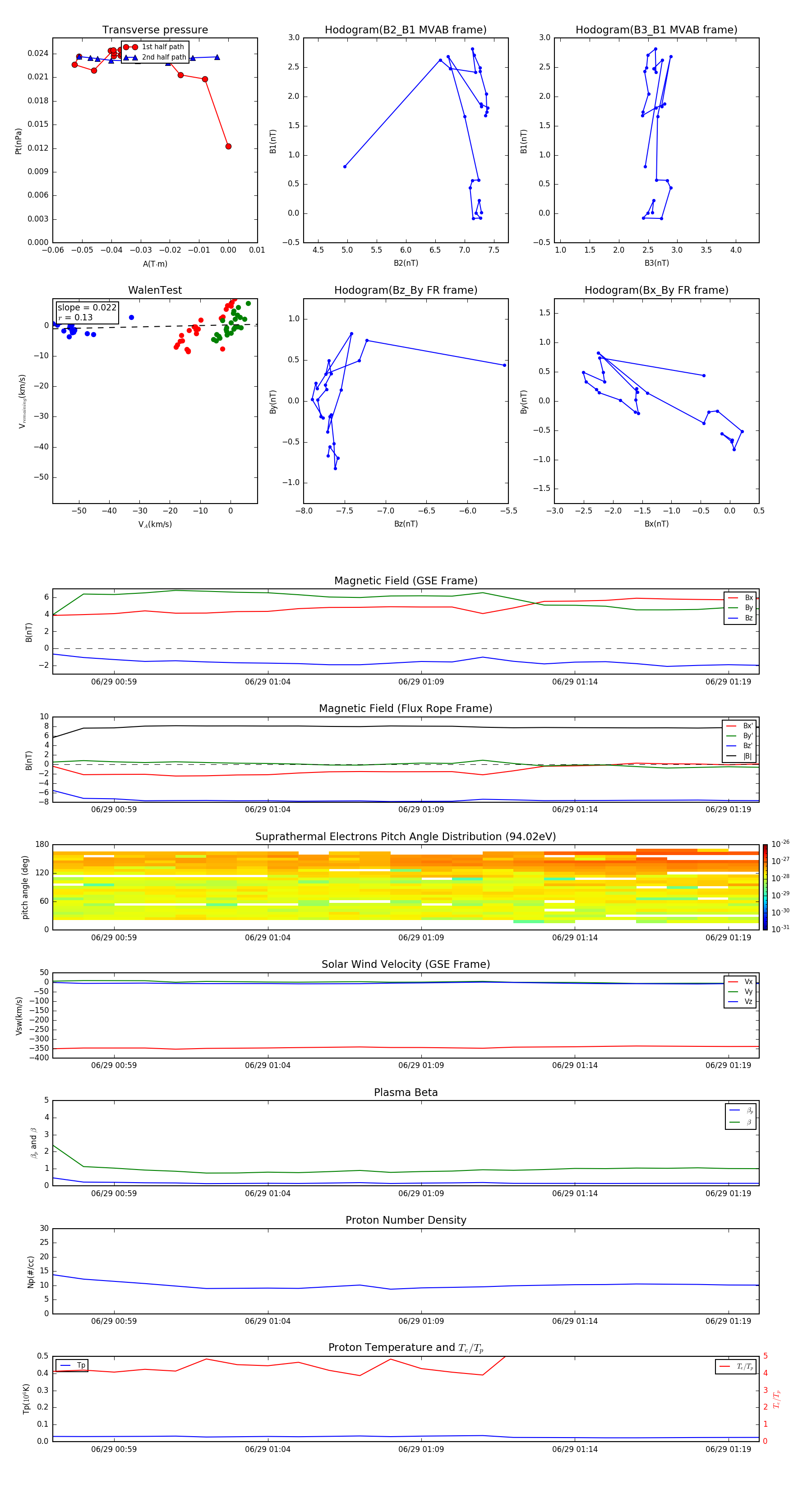Click the "Hodogram(B3_B1 MVAB frame)" title
Image resolution: width=812 pixels, height=1489 pixels.
click(656, 30)
